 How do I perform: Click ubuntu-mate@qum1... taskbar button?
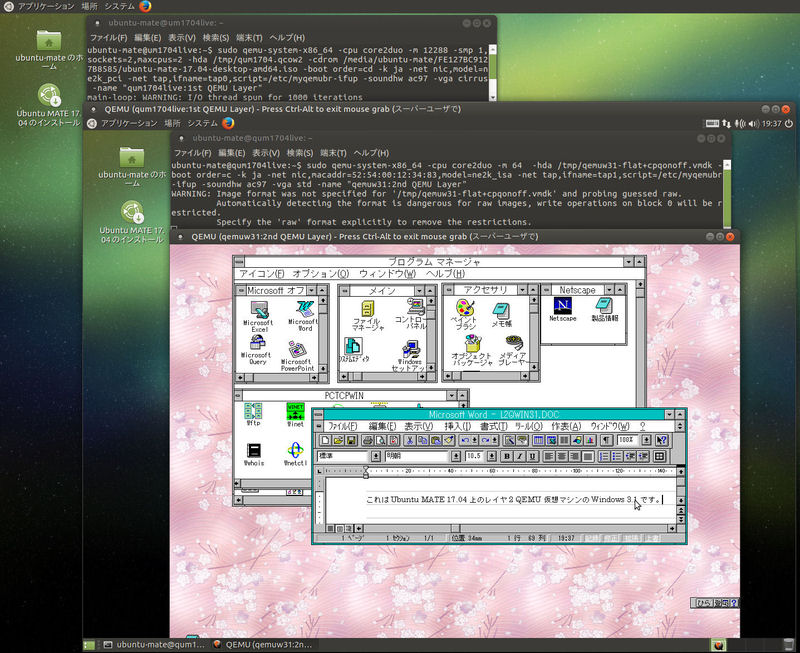pyautogui.click(x=154, y=644)
